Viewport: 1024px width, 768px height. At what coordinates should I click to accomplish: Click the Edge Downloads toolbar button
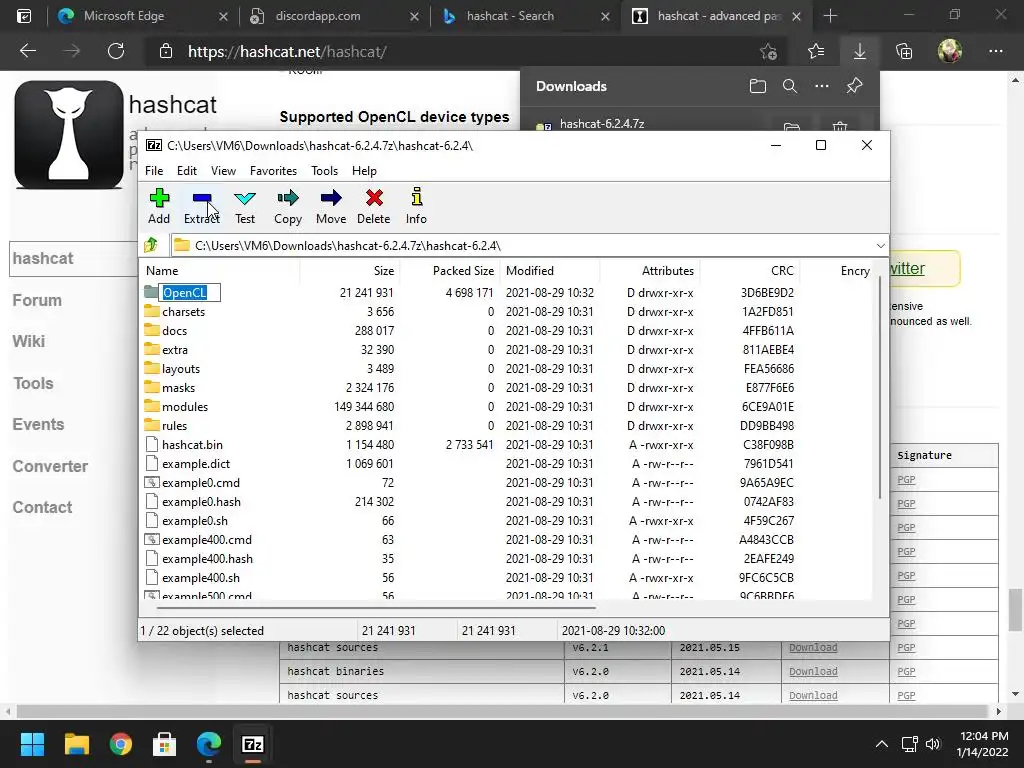[x=859, y=51]
